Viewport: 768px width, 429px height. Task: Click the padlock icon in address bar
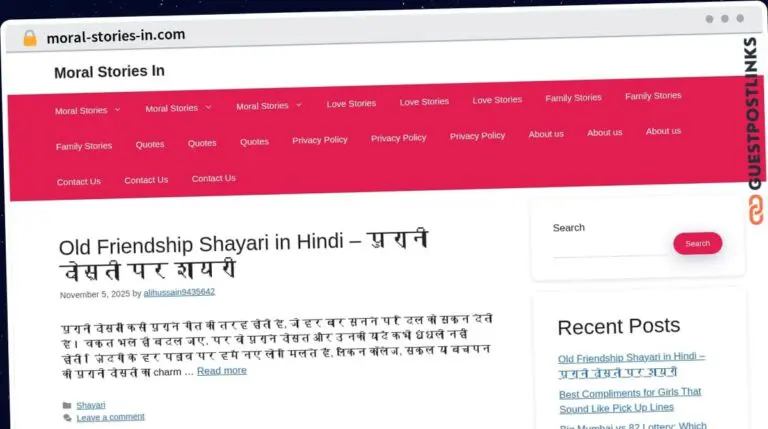(29, 38)
